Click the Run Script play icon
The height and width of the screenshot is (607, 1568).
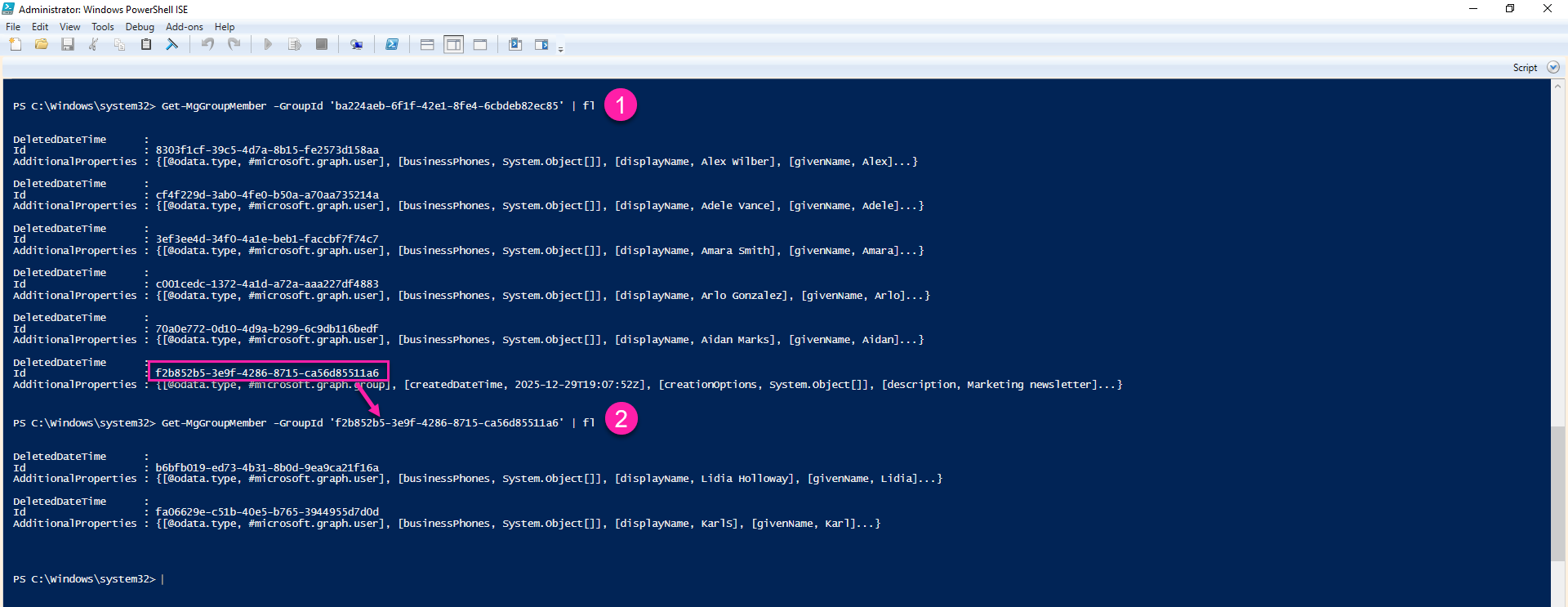[268, 44]
